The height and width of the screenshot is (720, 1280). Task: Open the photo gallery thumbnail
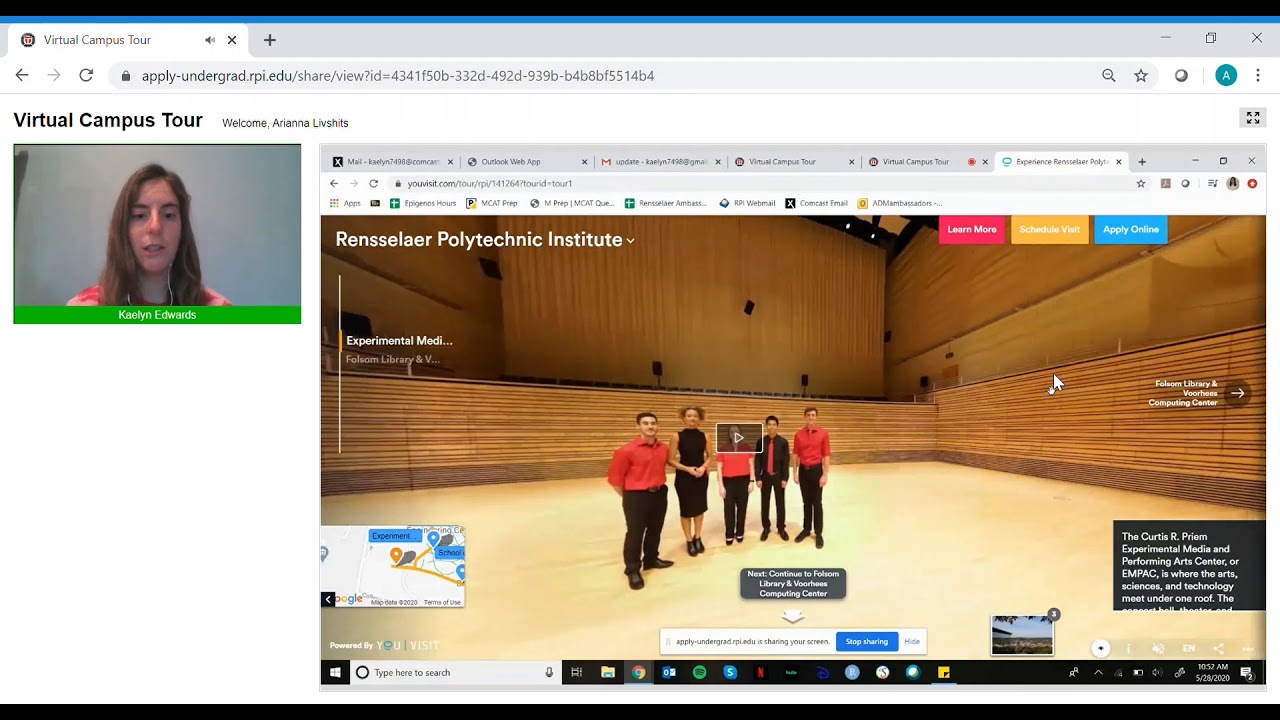1022,635
